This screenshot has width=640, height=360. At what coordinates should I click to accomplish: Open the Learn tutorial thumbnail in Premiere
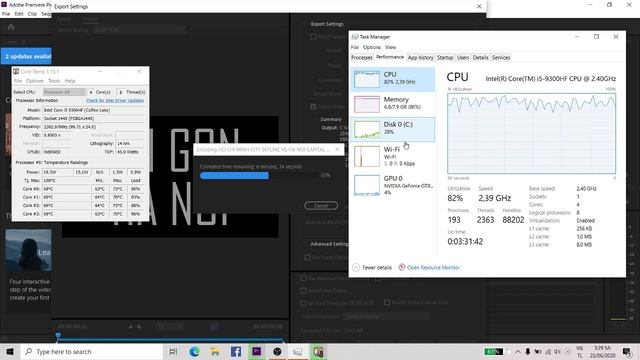(29, 250)
